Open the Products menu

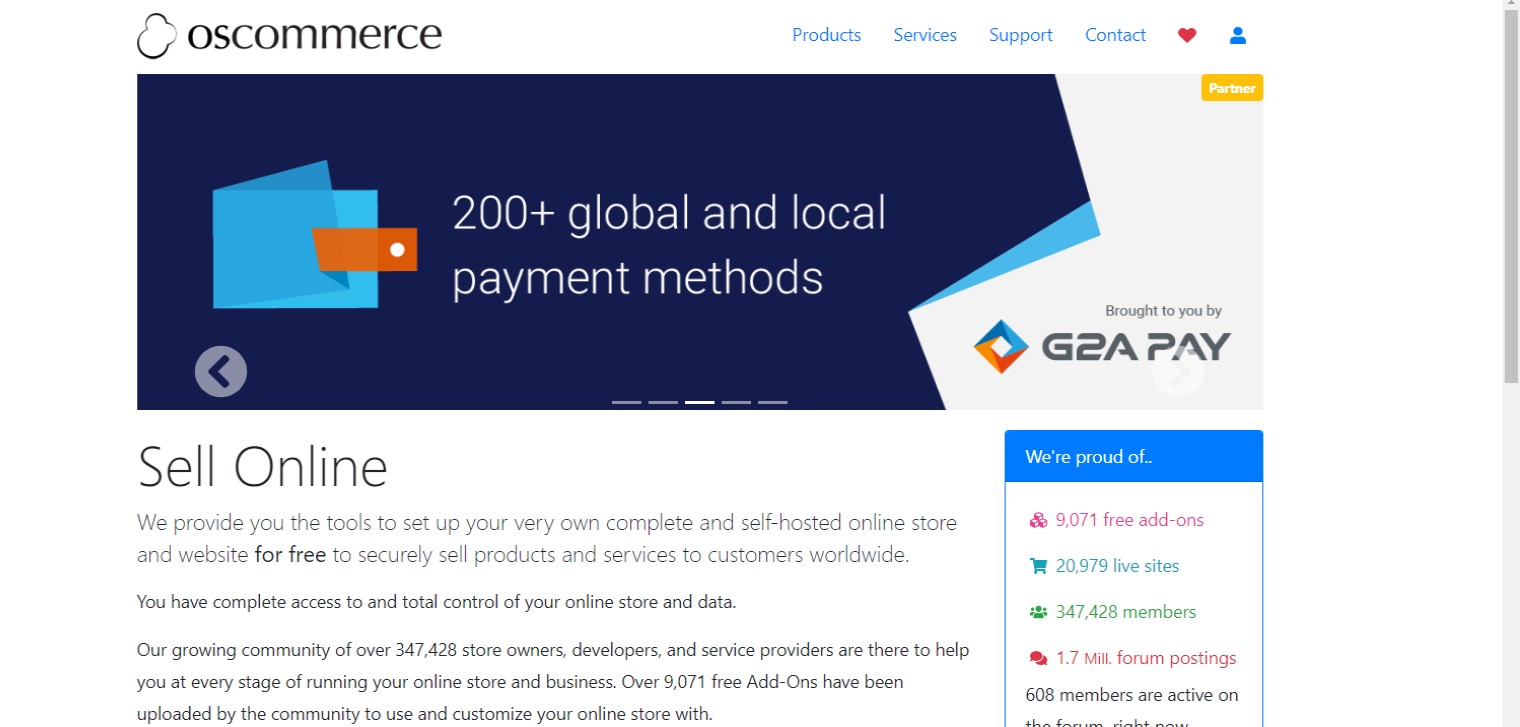[826, 35]
